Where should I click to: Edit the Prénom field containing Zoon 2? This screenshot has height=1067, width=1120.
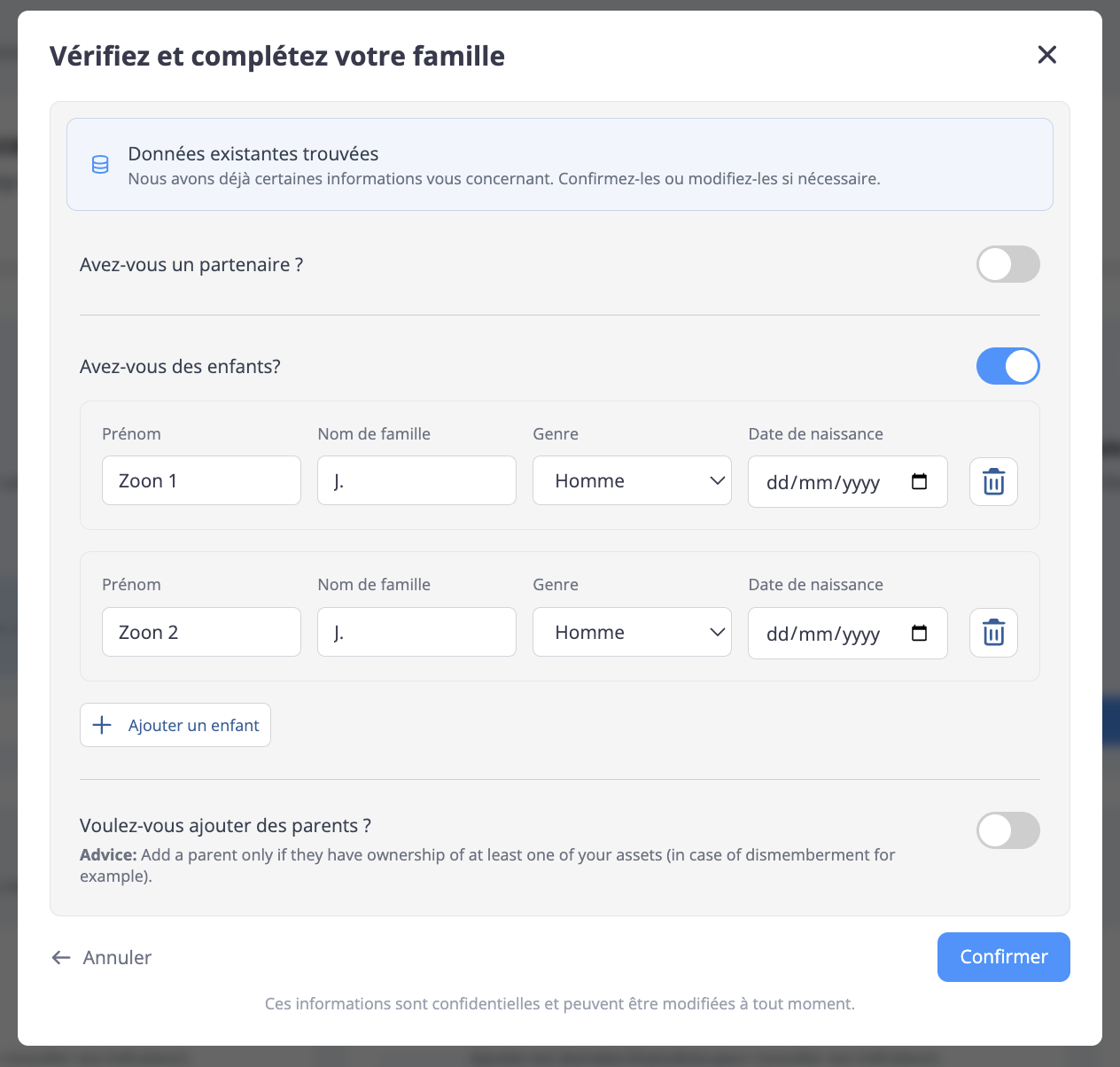pos(201,633)
